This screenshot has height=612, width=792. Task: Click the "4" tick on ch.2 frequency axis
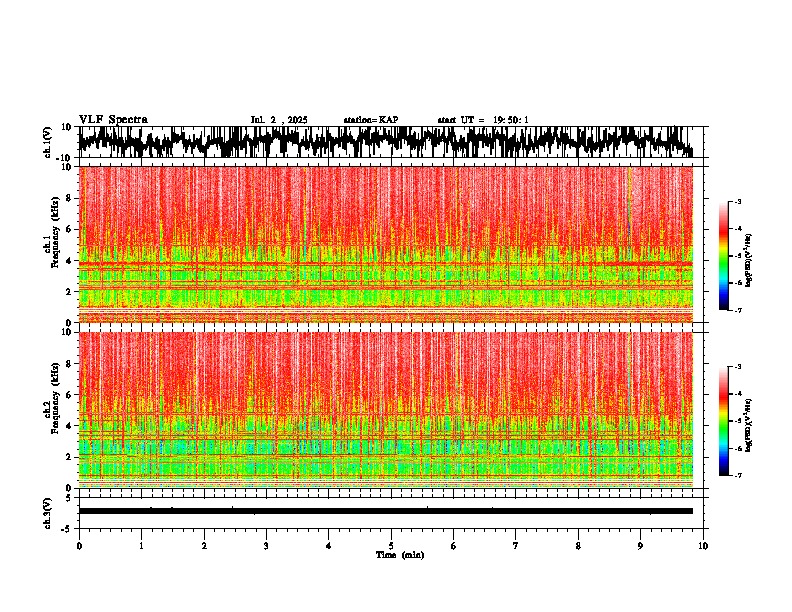click(70, 426)
